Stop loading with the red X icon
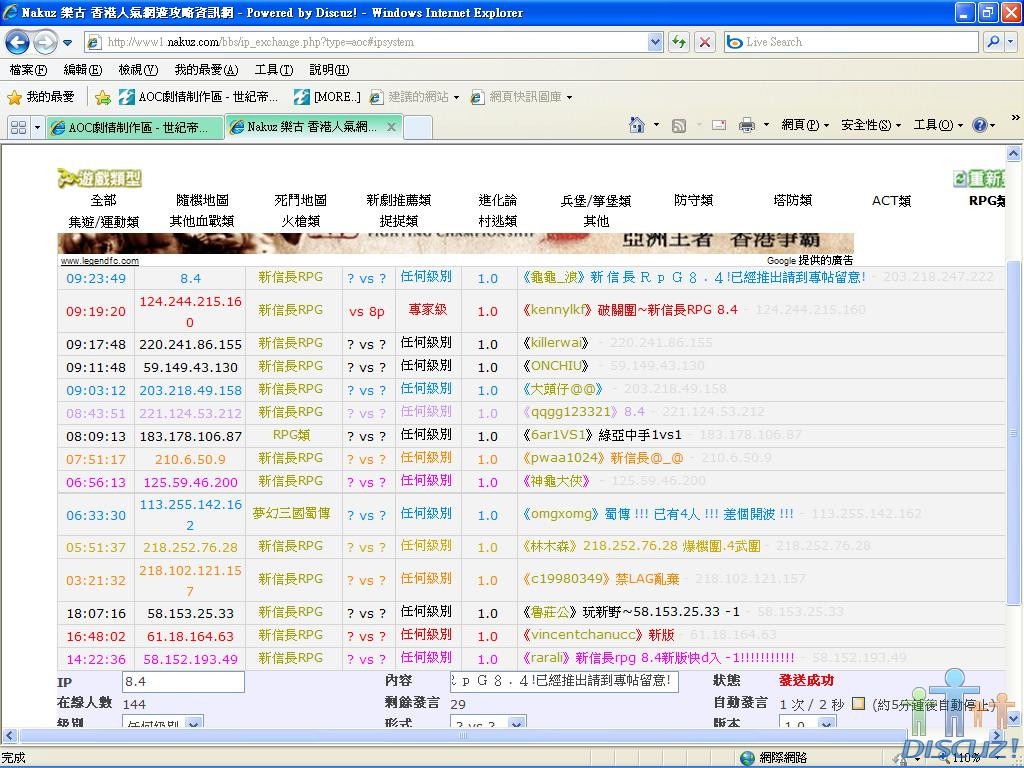Viewport: 1024px width, 768px height. [705, 42]
